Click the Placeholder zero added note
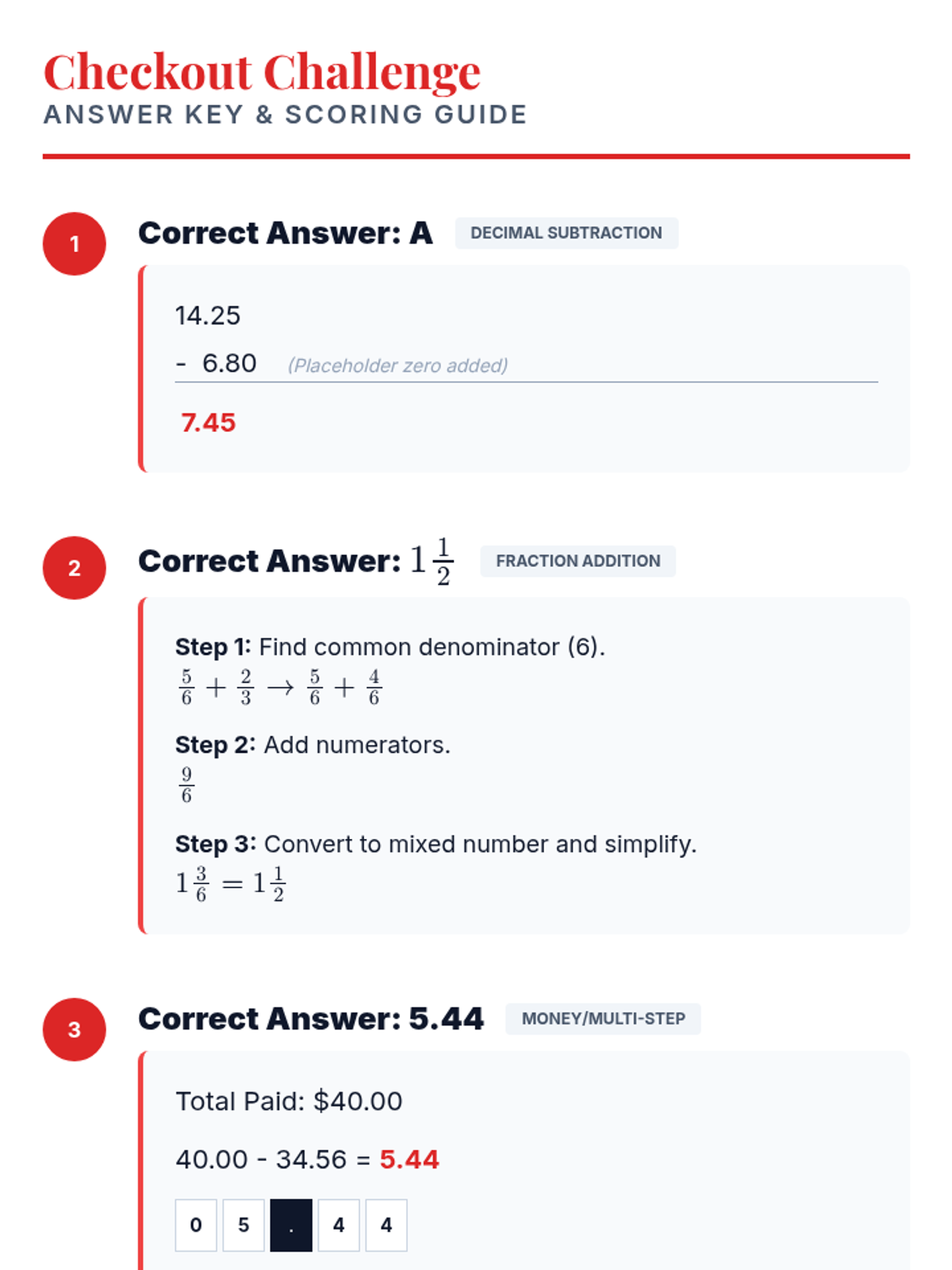The height and width of the screenshot is (1270, 952). [x=397, y=365]
